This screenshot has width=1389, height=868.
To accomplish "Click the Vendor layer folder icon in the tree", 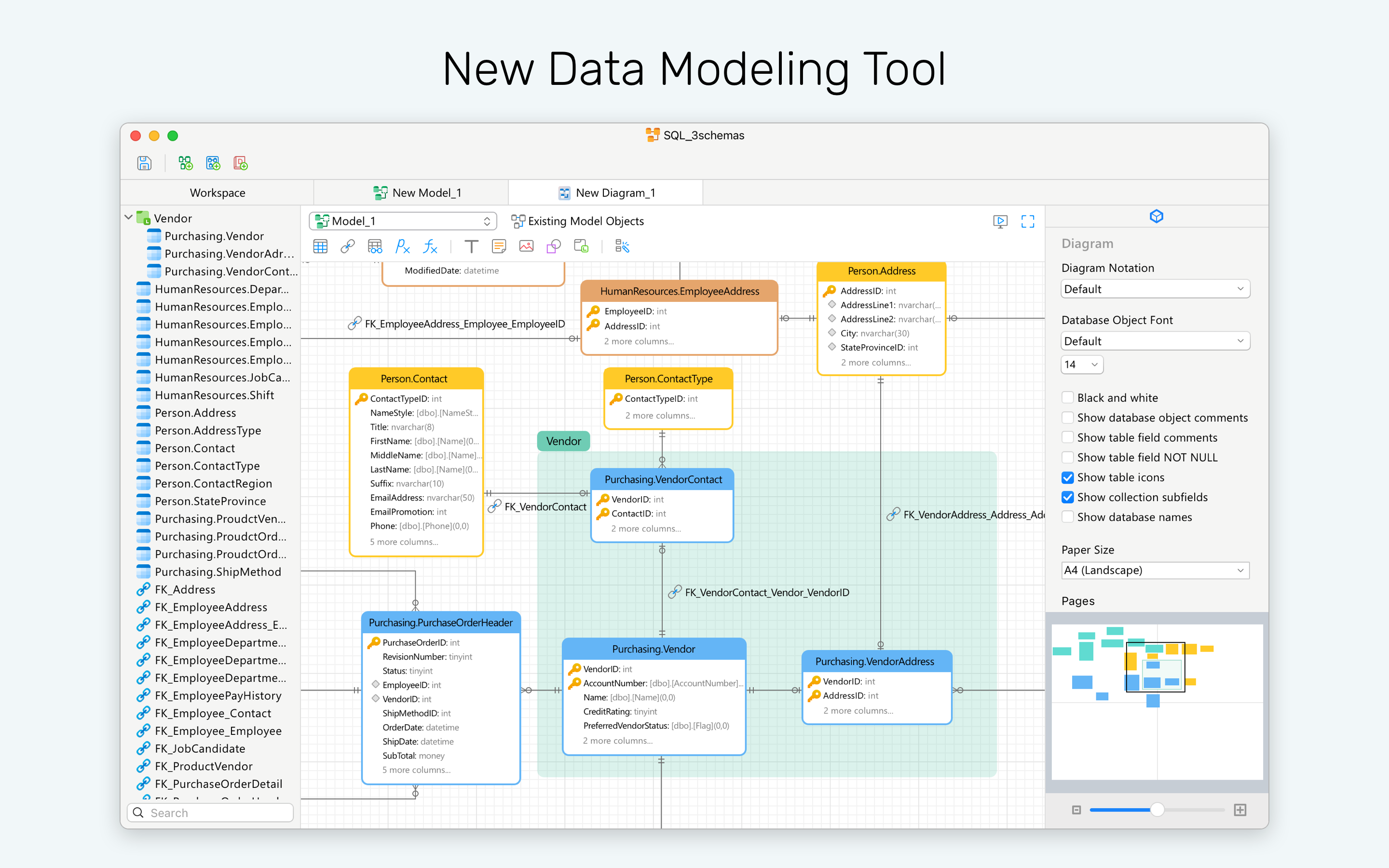I will tap(143, 218).
